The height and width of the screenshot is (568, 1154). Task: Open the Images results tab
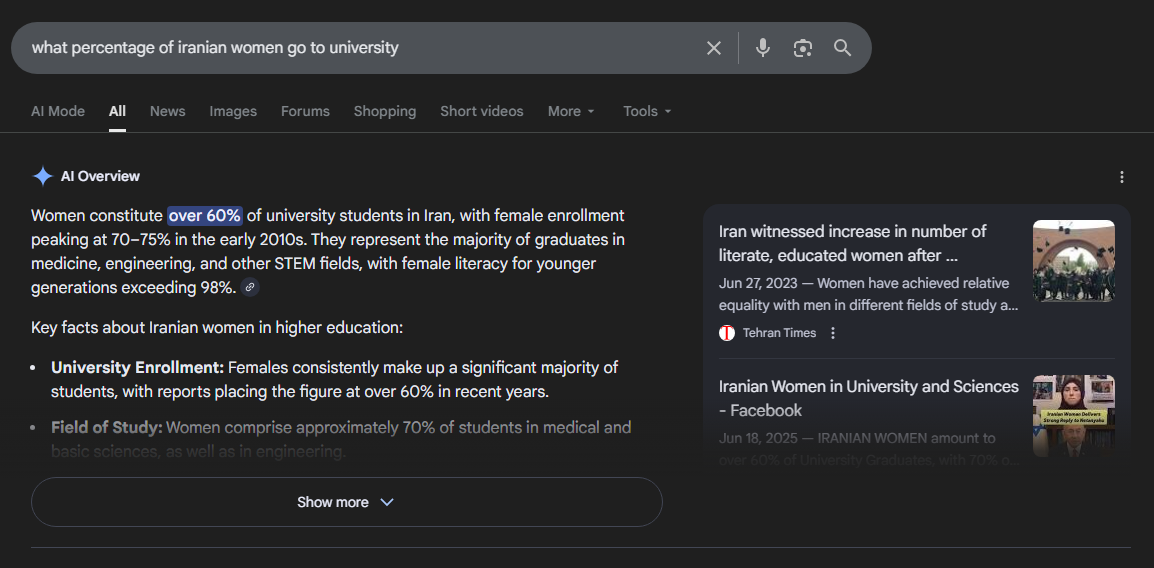pos(233,111)
